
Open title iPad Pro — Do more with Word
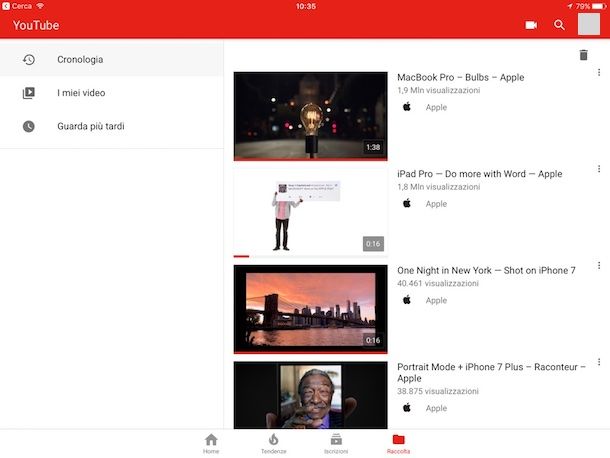tap(480, 174)
